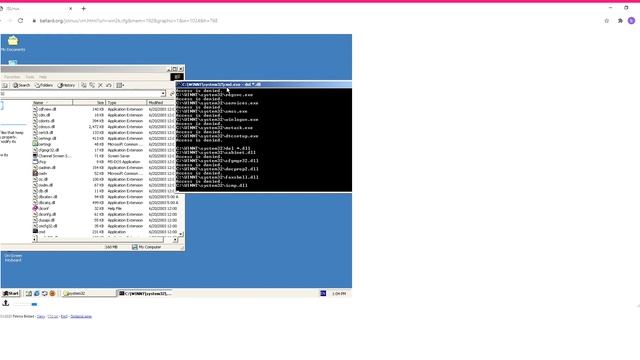The image size is (640, 360).
Task: Select the 9 KB MS-DOS Application file icon
Action: click(x=36, y=162)
